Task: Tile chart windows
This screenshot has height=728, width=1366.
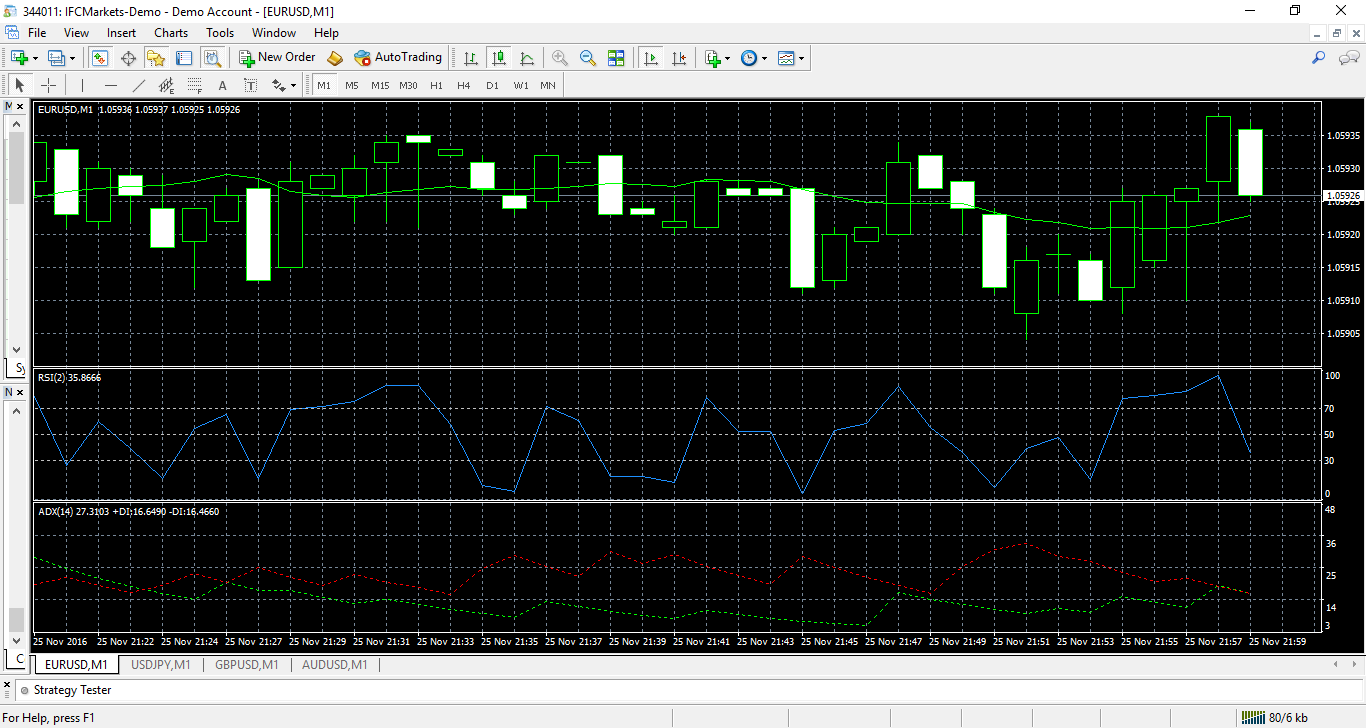Action: [x=616, y=58]
